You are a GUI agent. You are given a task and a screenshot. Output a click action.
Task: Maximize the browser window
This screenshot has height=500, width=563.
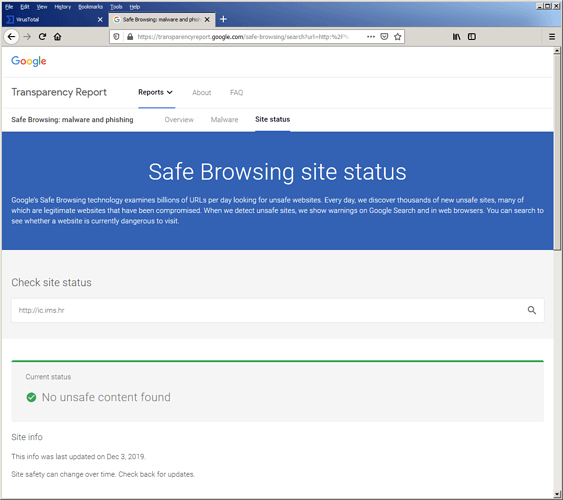547,6
